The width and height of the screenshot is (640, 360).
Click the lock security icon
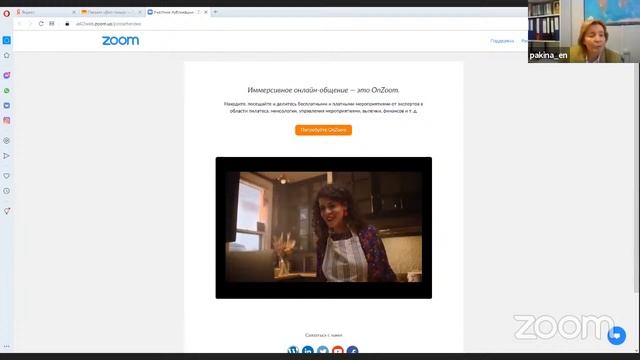click(67, 24)
